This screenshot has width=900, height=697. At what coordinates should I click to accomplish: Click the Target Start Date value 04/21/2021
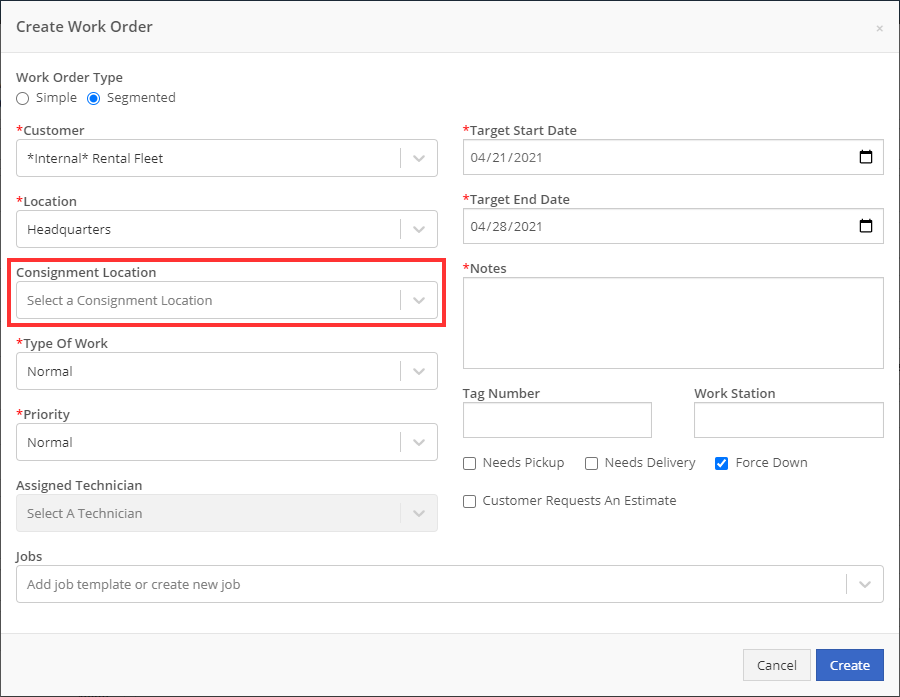(x=506, y=157)
